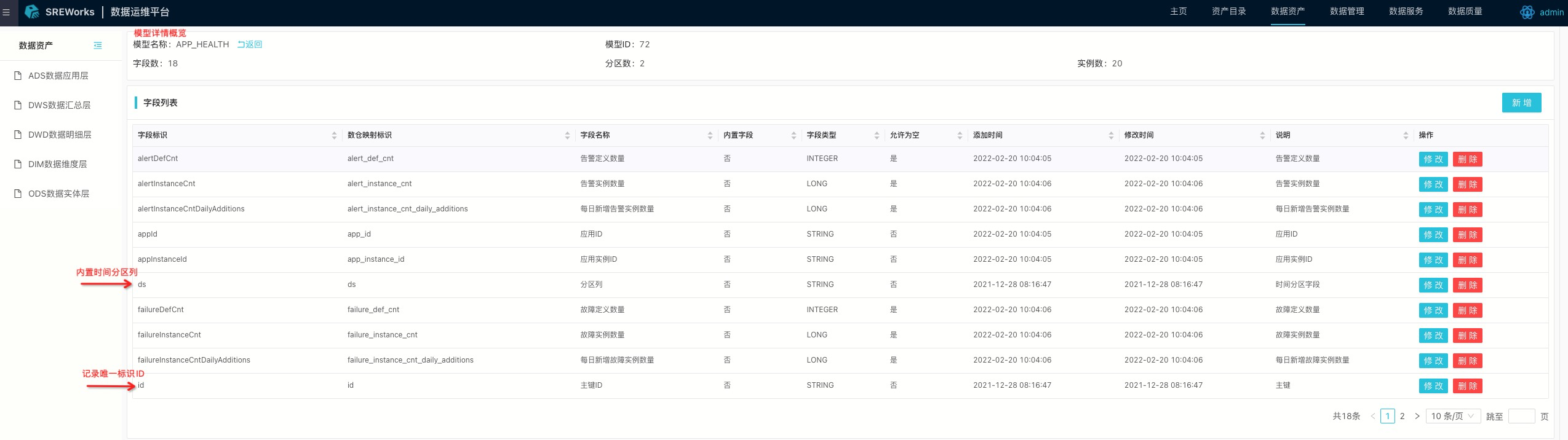The width and height of the screenshot is (1568, 440).
Task: Click the SREWorks logo icon
Action: [32, 12]
